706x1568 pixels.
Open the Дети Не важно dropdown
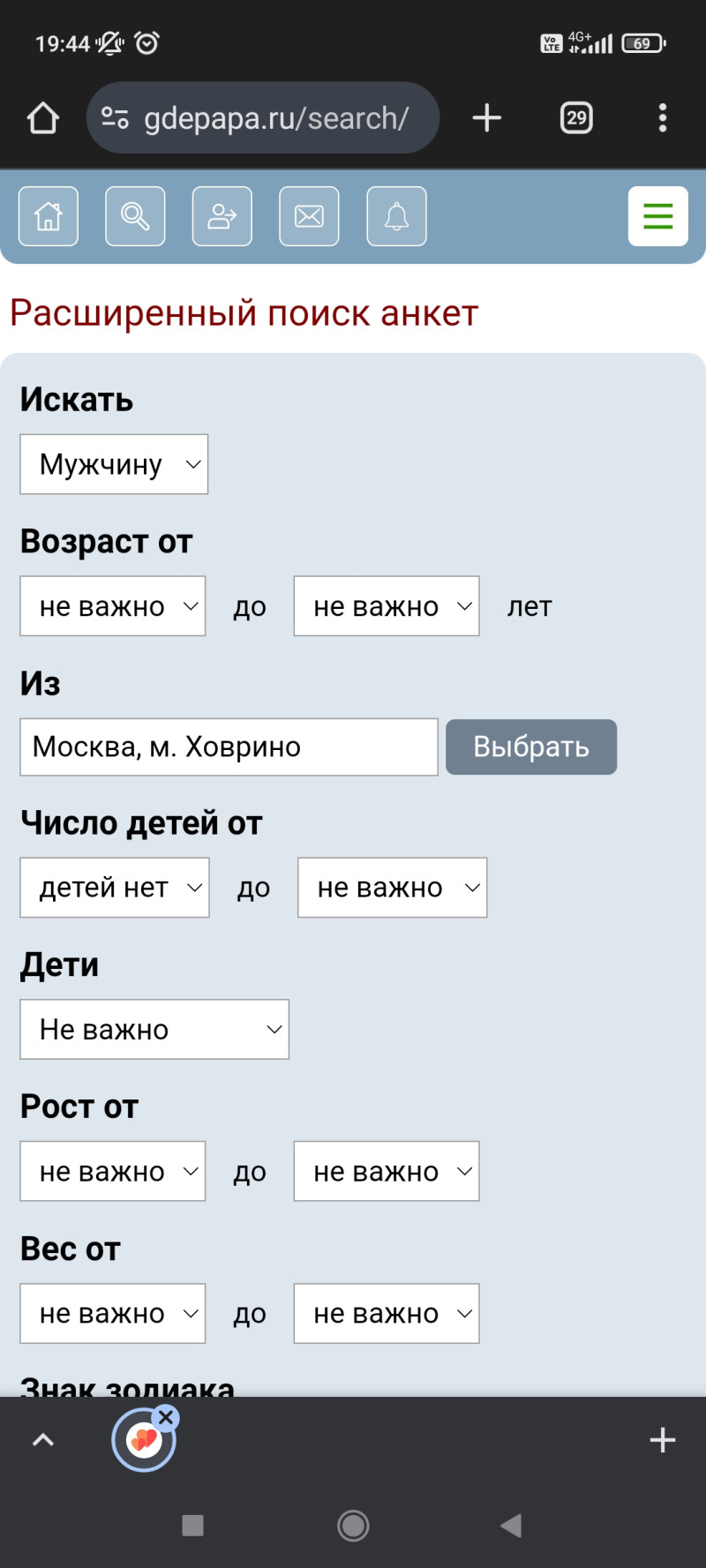154,1030
